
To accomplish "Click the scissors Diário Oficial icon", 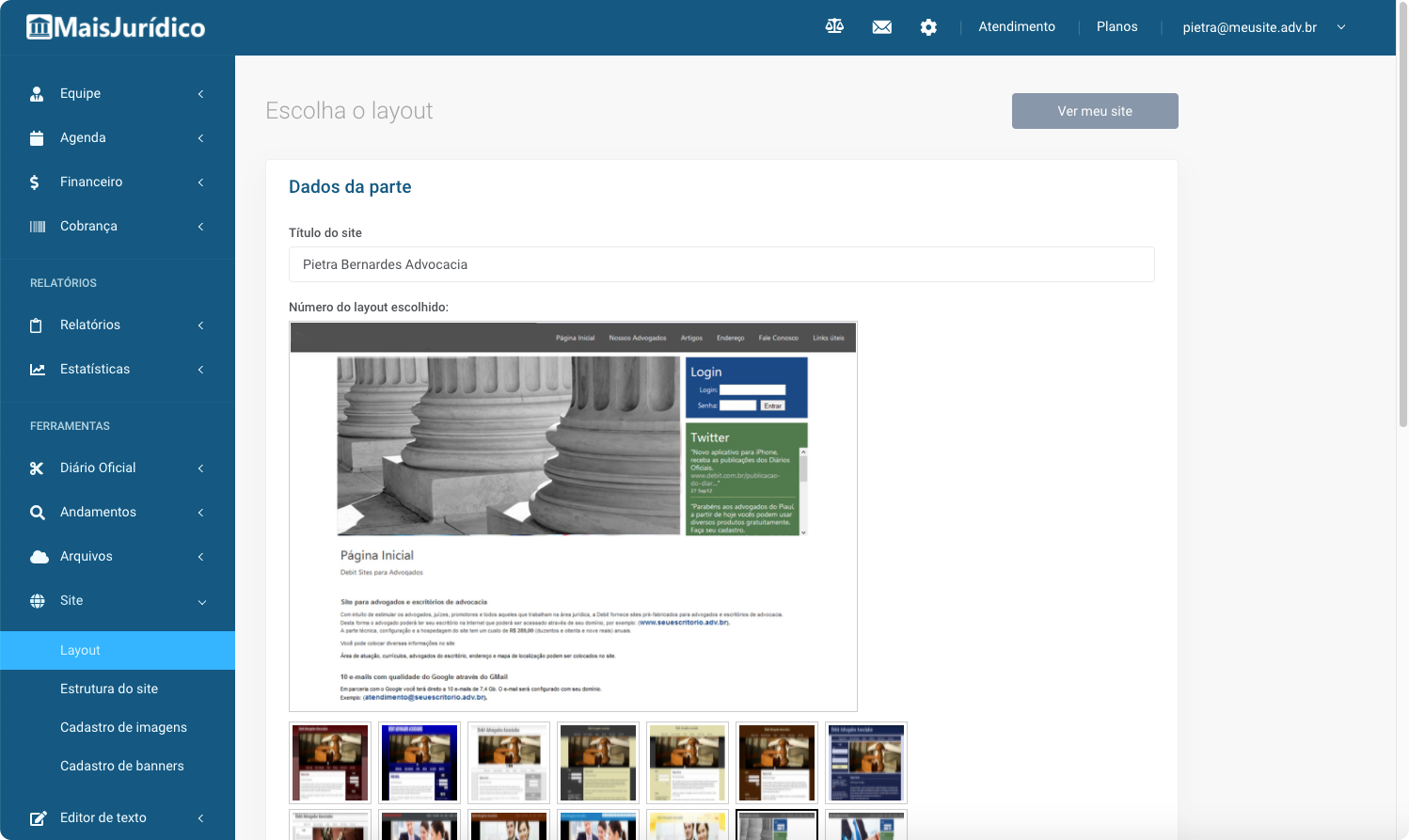I will coord(38,468).
